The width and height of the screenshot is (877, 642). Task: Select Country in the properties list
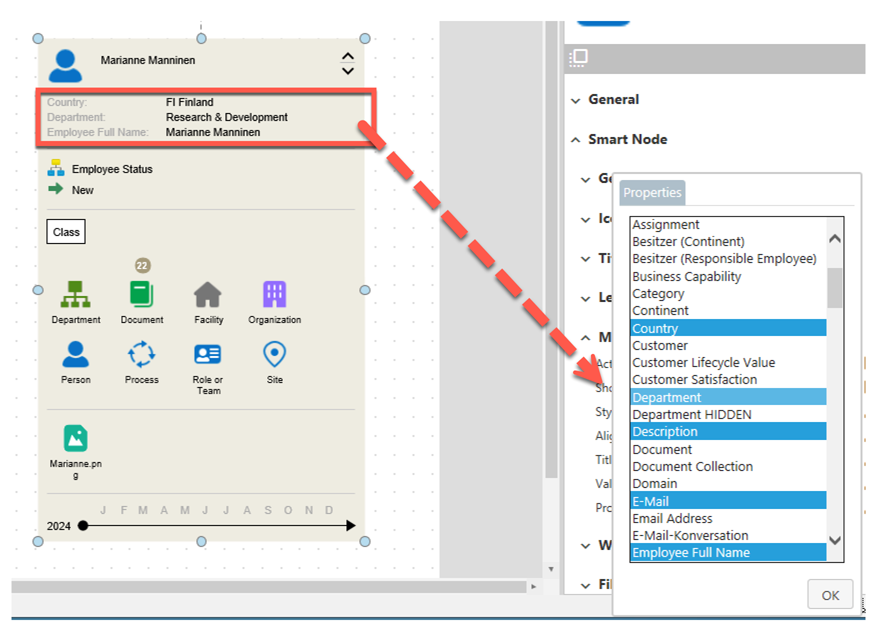click(727, 328)
